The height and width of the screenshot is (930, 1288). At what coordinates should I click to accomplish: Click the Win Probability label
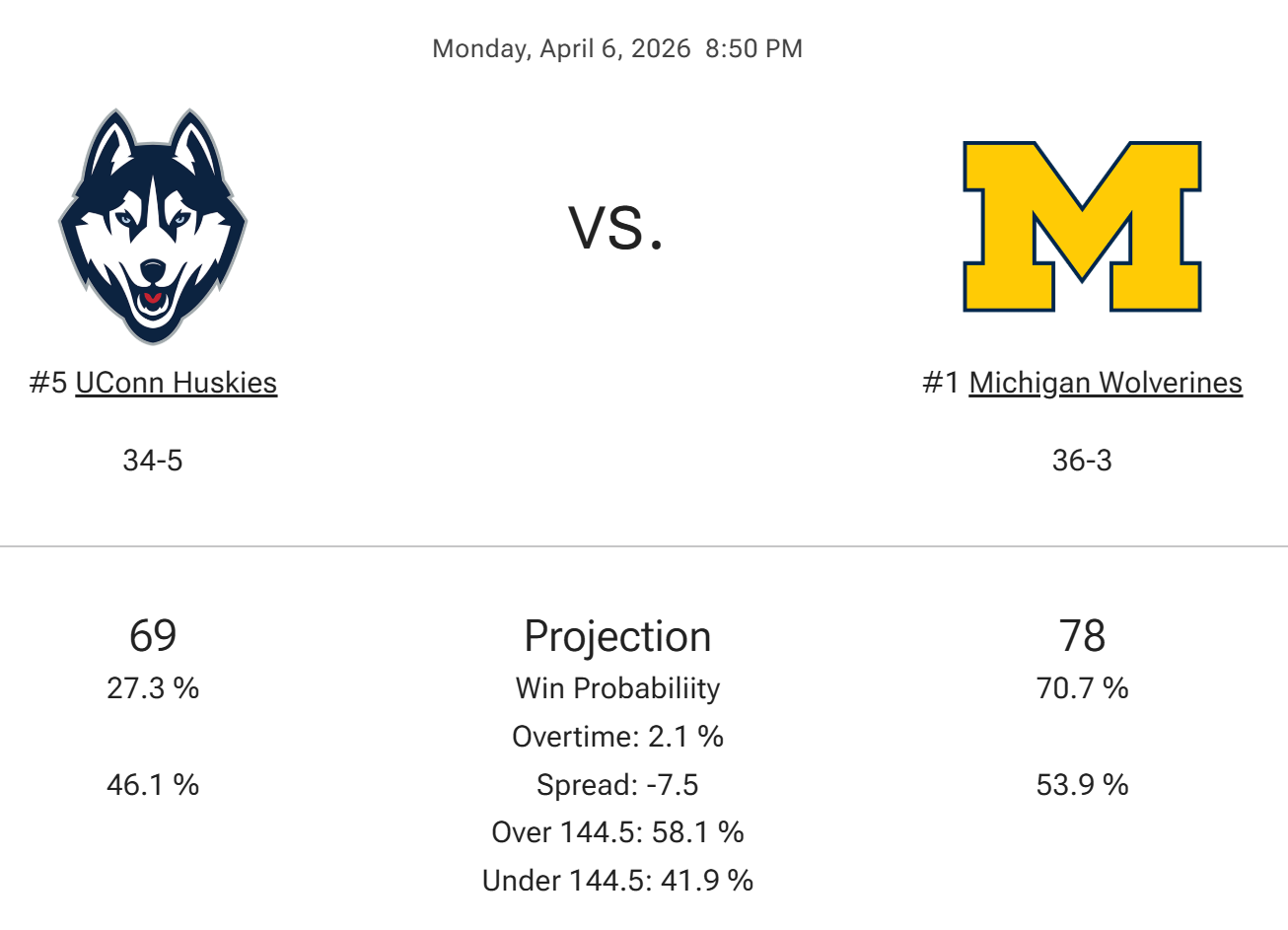pyautogui.click(x=617, y=688)
